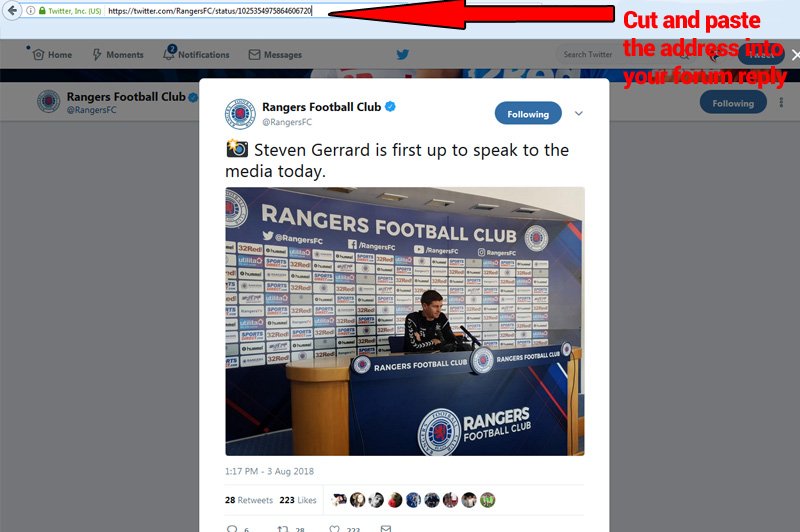Click the site information icon in address bar
The image size is (800, 532).
point(31,10)
